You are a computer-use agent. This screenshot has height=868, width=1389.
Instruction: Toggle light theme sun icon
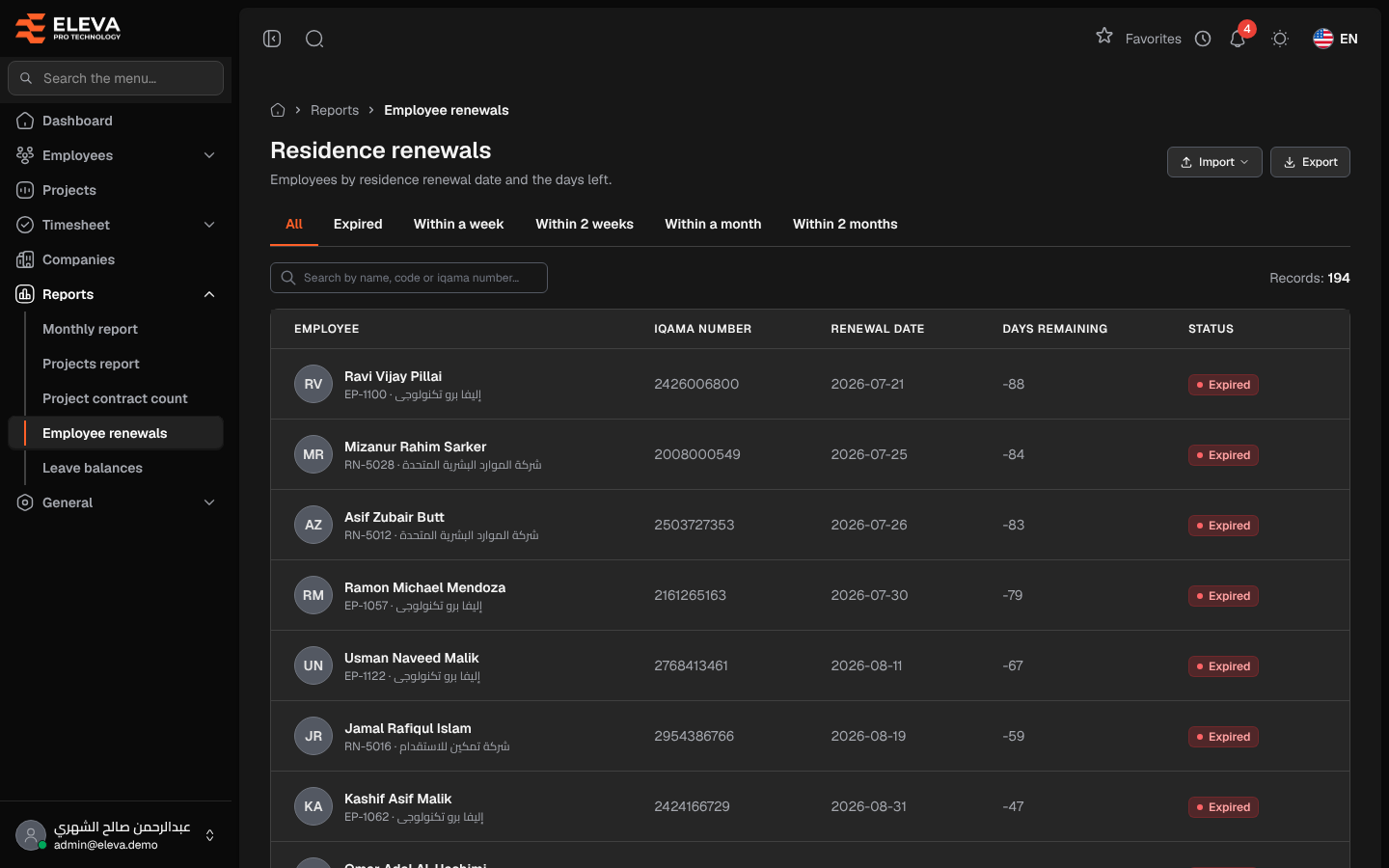tap(1280, 39)
